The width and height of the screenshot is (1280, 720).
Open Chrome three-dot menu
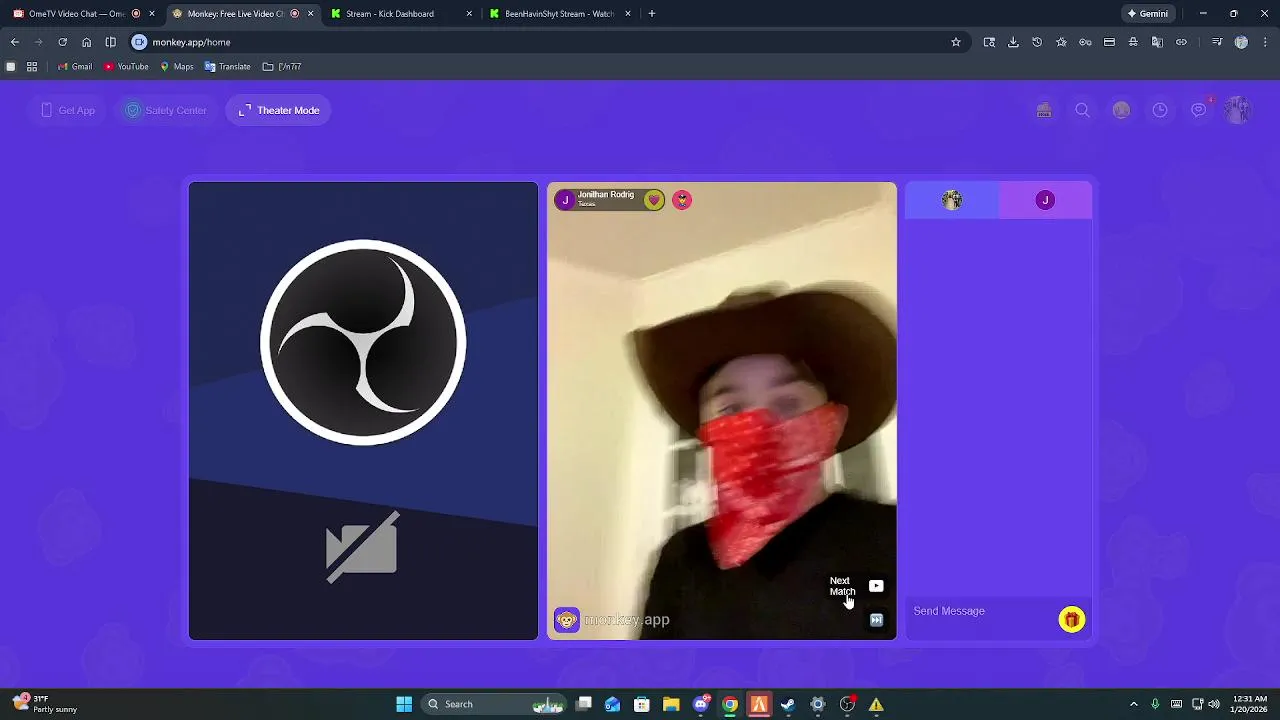[x=1265, y=42]
